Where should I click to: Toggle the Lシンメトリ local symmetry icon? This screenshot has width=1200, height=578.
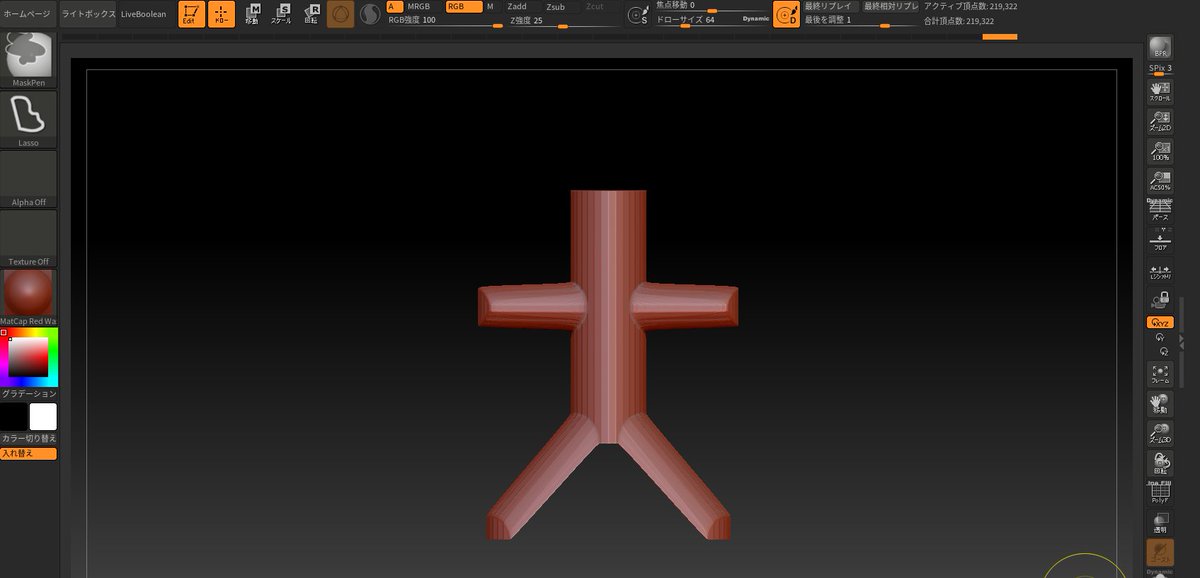[x=1160, y=272]
